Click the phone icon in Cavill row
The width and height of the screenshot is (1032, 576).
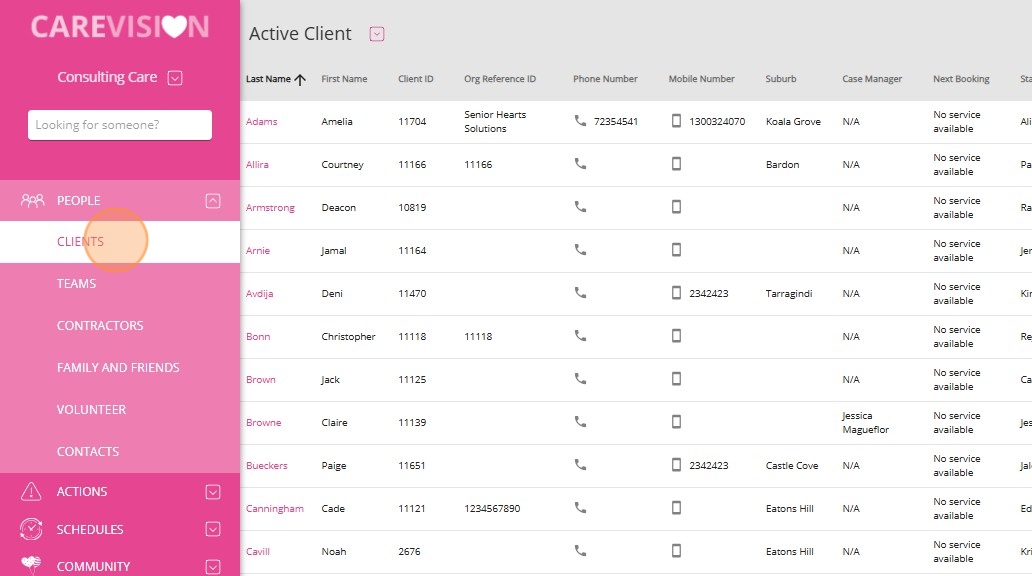pyautogui.click(x=580, y=550)
